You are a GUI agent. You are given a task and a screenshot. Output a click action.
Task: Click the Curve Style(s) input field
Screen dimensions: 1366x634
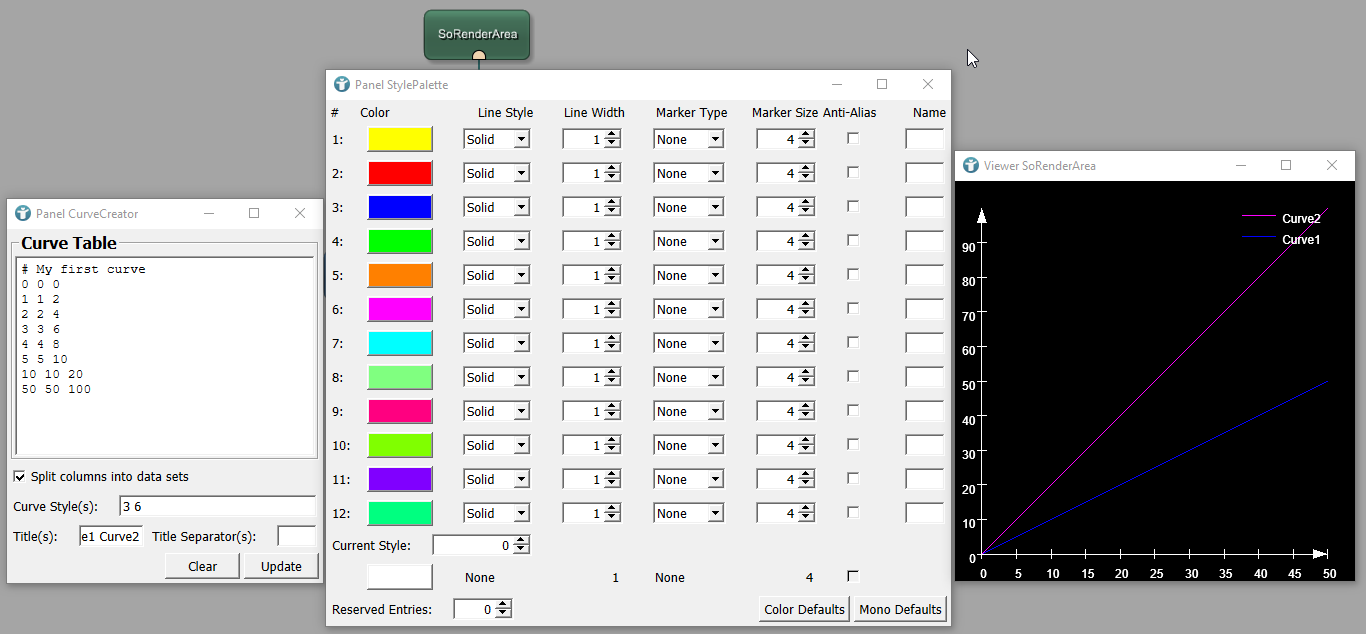click(217, 507)
